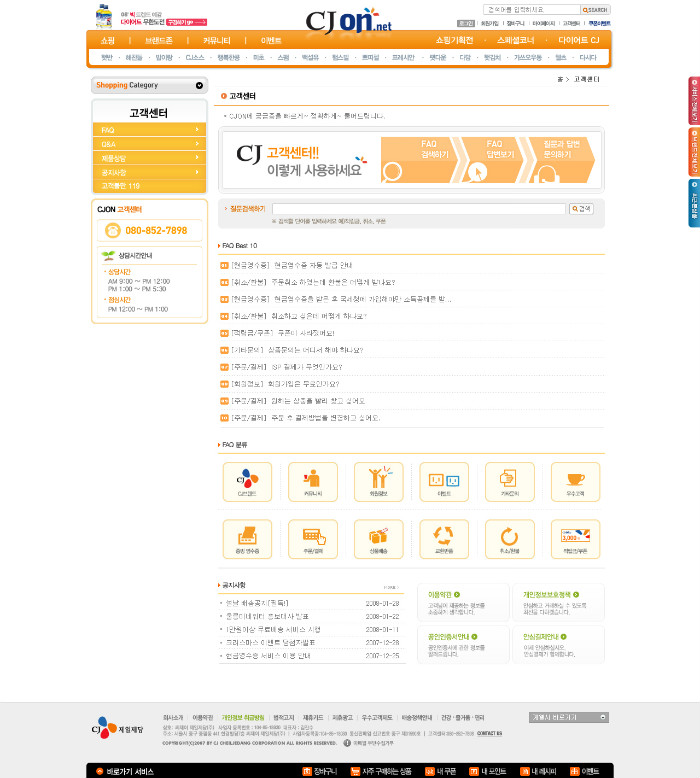Open the 이벤트 main navigation menu

pos(271,40)
